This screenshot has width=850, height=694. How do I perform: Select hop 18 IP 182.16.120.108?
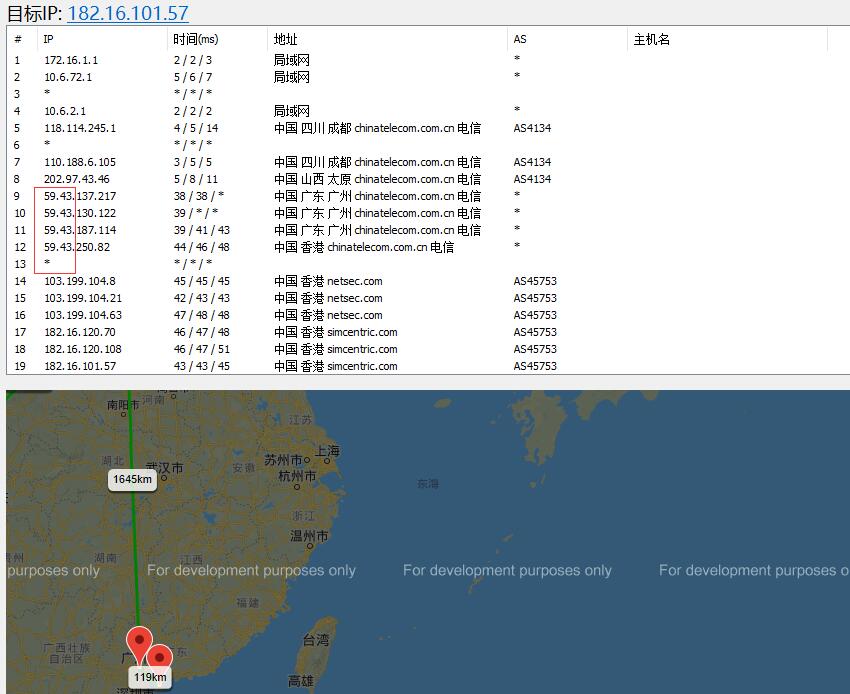[83, 349]
